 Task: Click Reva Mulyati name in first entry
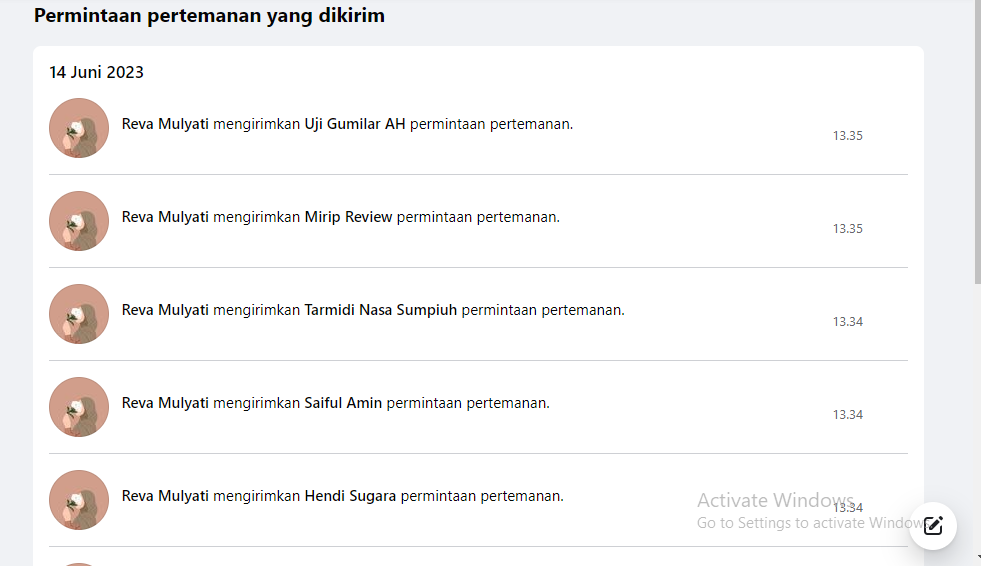(165, 124)
